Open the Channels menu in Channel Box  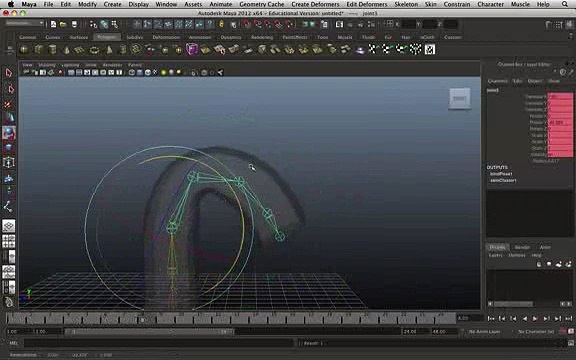(498, 81)
